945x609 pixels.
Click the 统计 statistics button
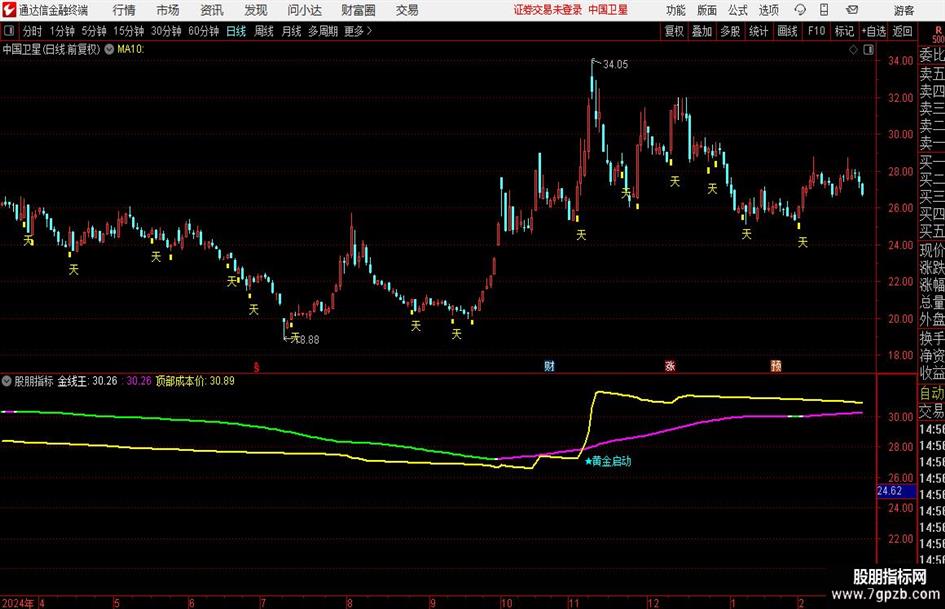click(759, 31)
